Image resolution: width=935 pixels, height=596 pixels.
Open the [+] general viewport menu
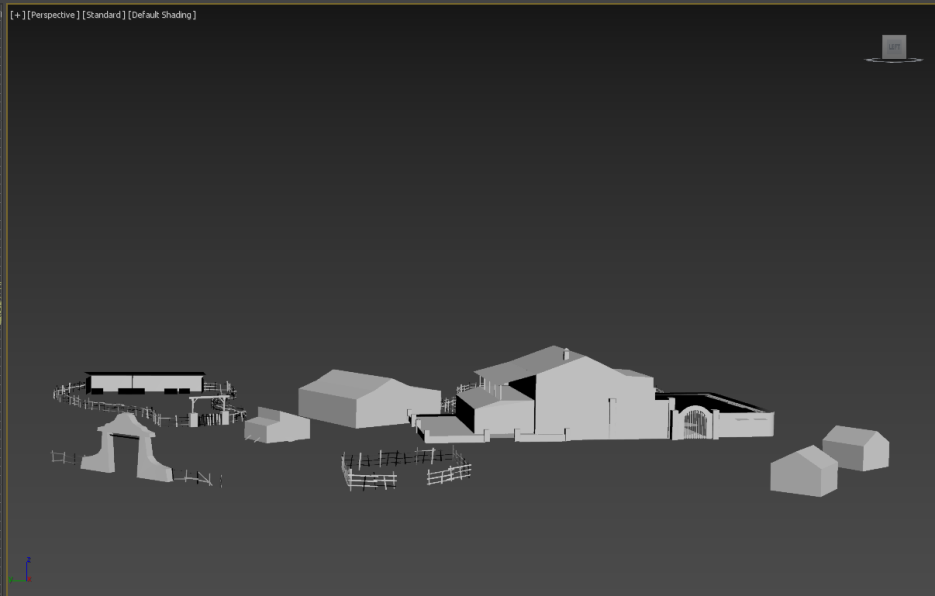[x=17, y=15]
